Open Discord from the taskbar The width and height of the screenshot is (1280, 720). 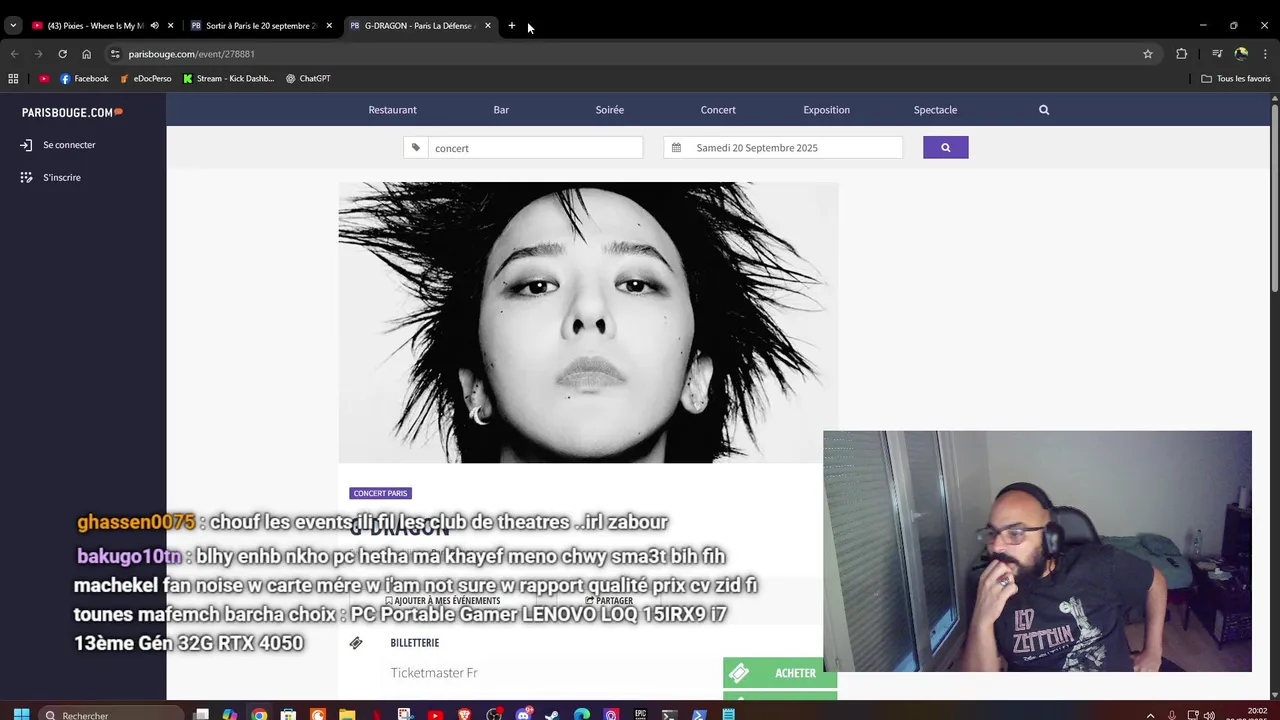(x=523, y=715)
